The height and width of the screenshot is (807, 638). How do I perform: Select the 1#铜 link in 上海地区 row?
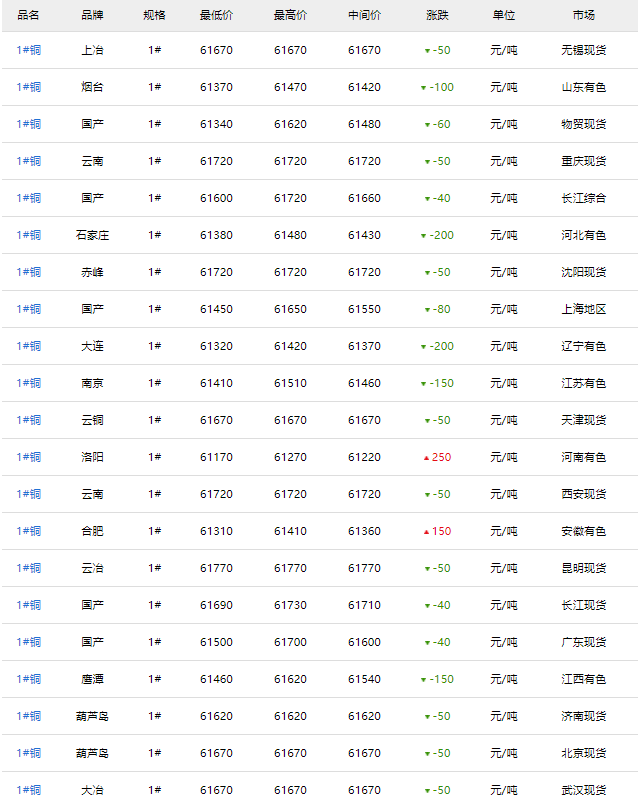[x=29, y=309]
